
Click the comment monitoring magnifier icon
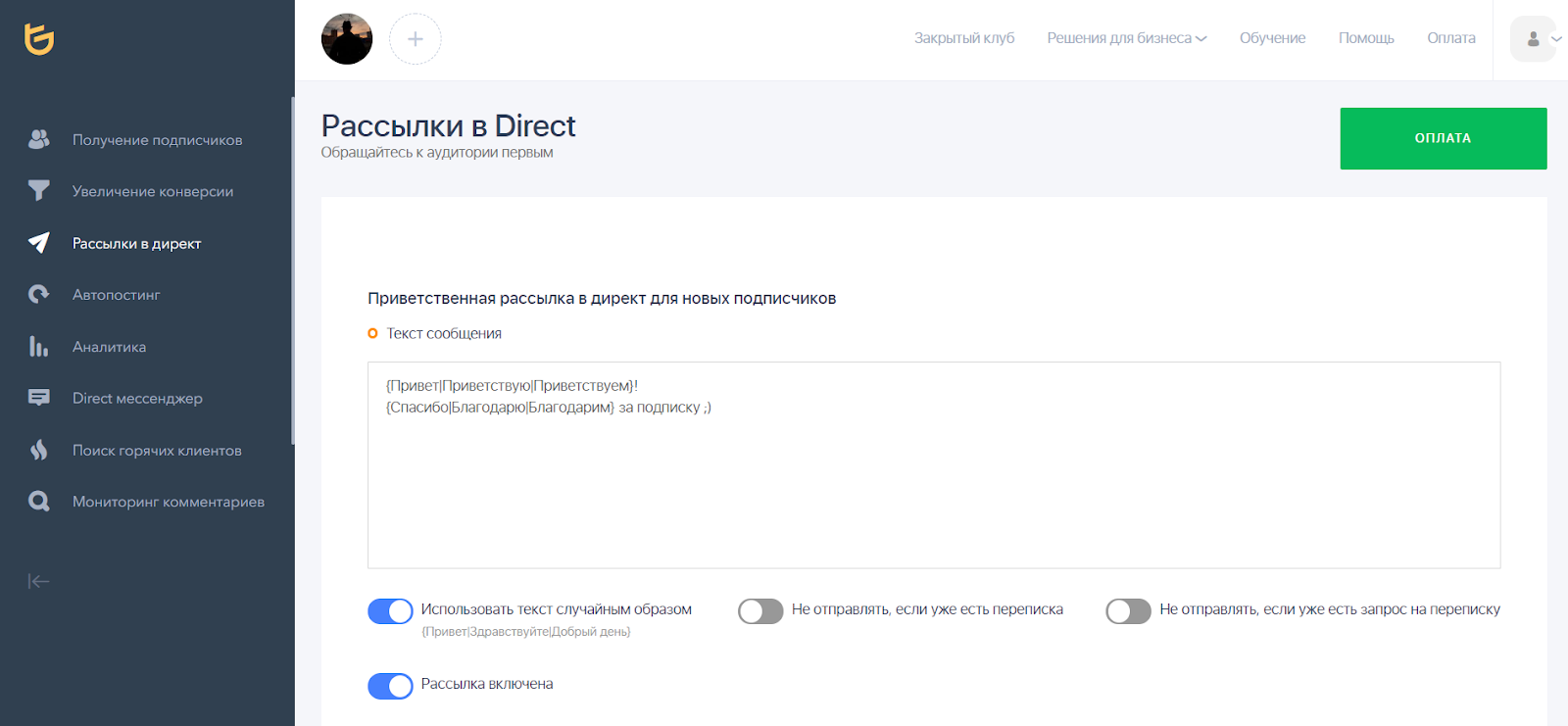coord(39,502)
